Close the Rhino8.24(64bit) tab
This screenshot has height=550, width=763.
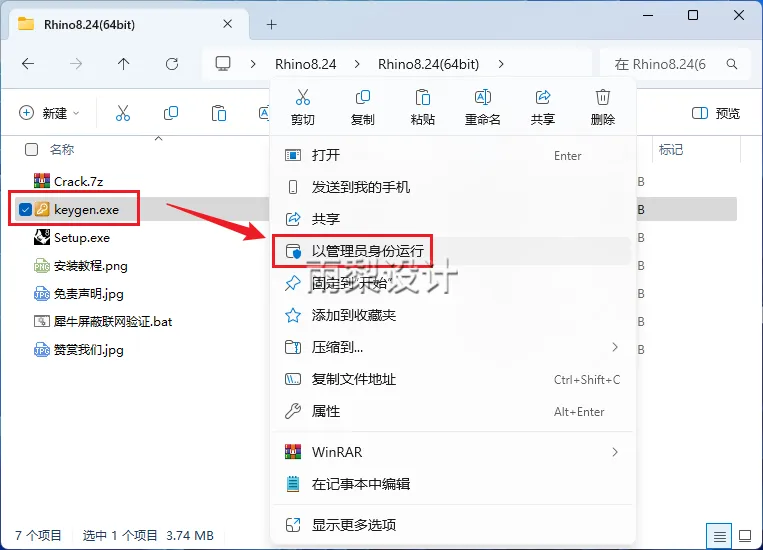pyautogui.click(x=227, y=24)
